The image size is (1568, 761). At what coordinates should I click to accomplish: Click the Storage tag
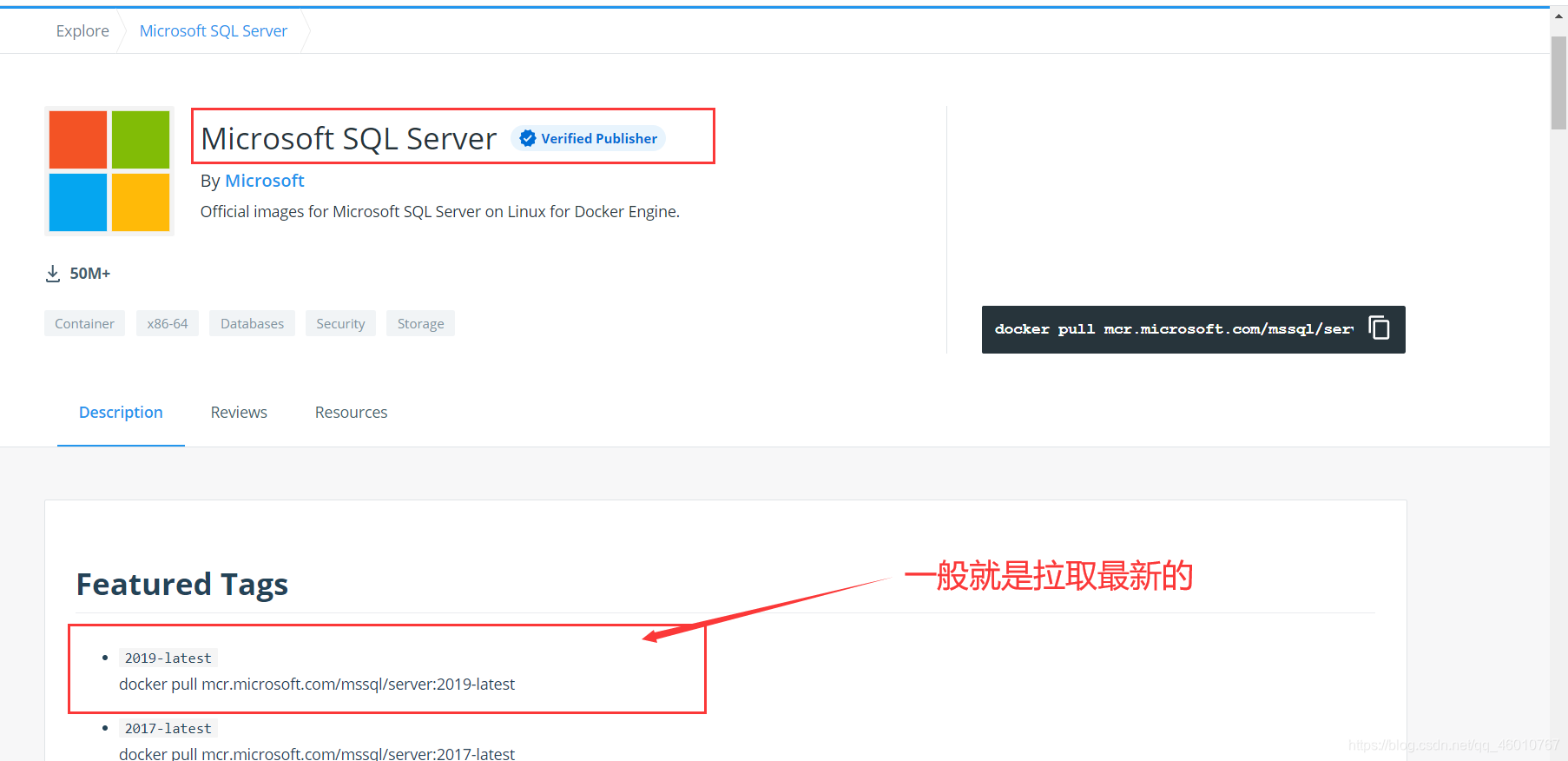tap(420, 323)
